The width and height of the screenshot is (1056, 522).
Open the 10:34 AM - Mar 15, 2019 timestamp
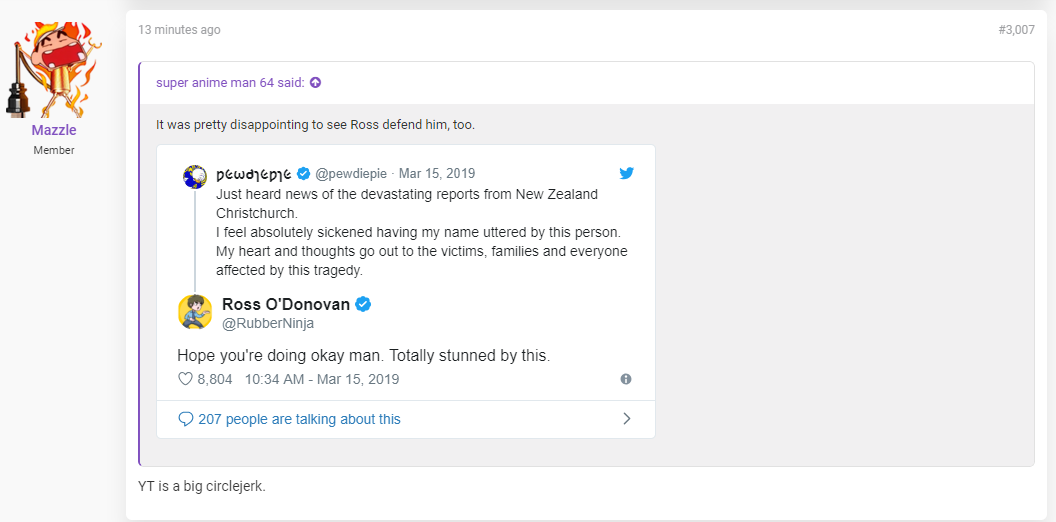(x=322, y=379)
